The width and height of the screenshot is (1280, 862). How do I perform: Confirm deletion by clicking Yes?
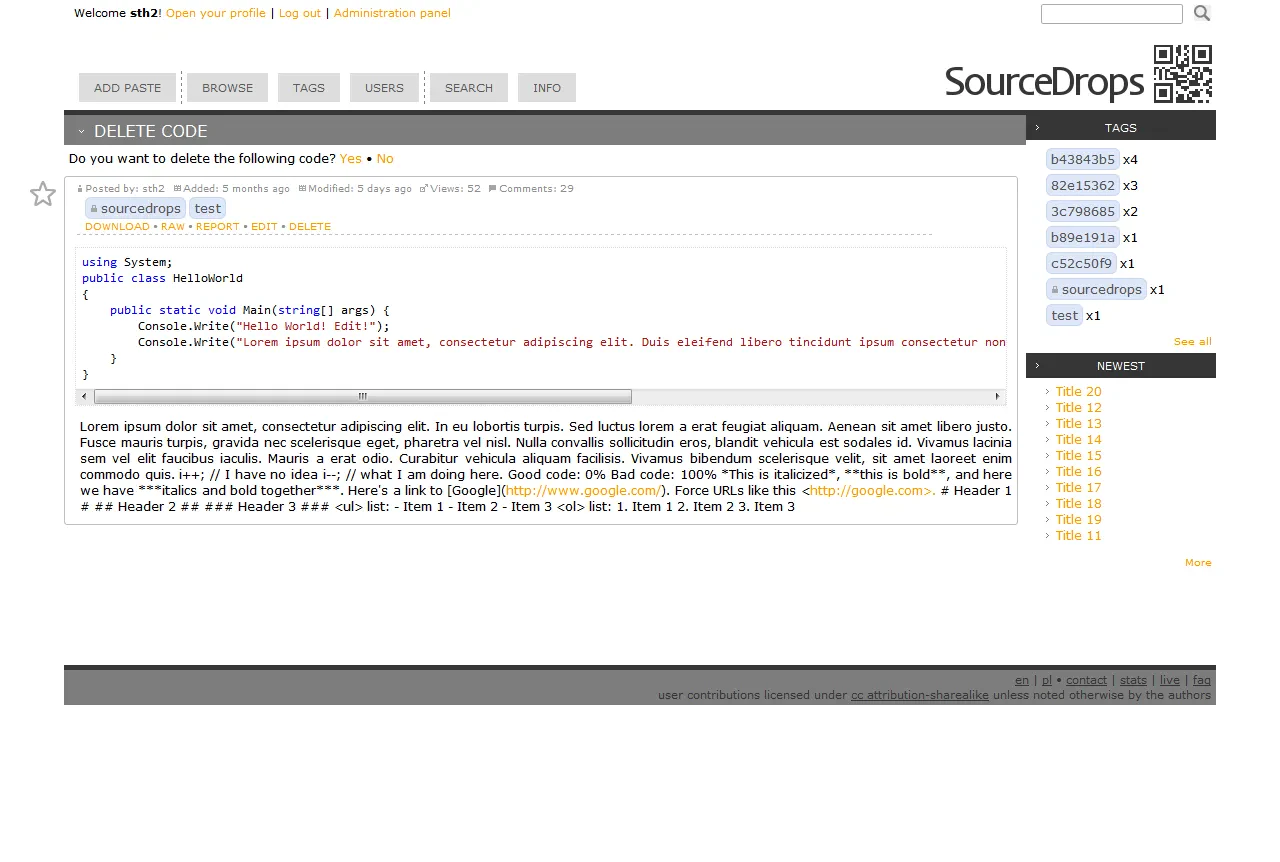pyautogui.click(x=350, y=159)
